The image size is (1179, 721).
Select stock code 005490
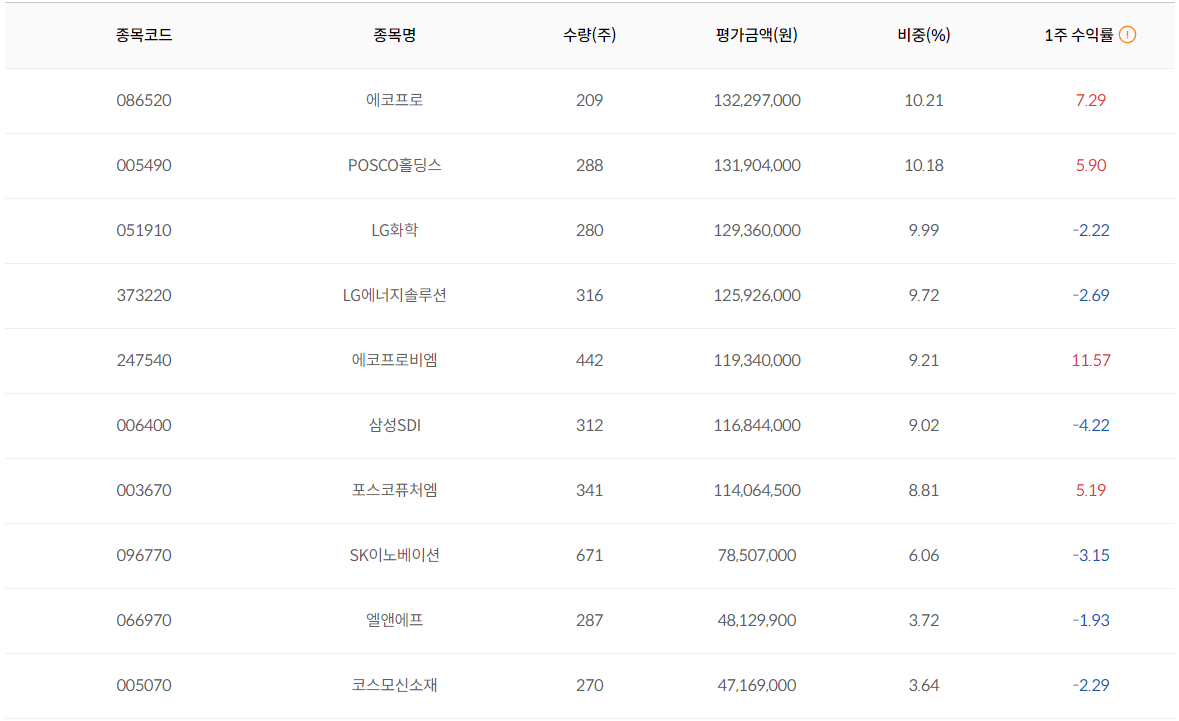(x=144, y=165)
